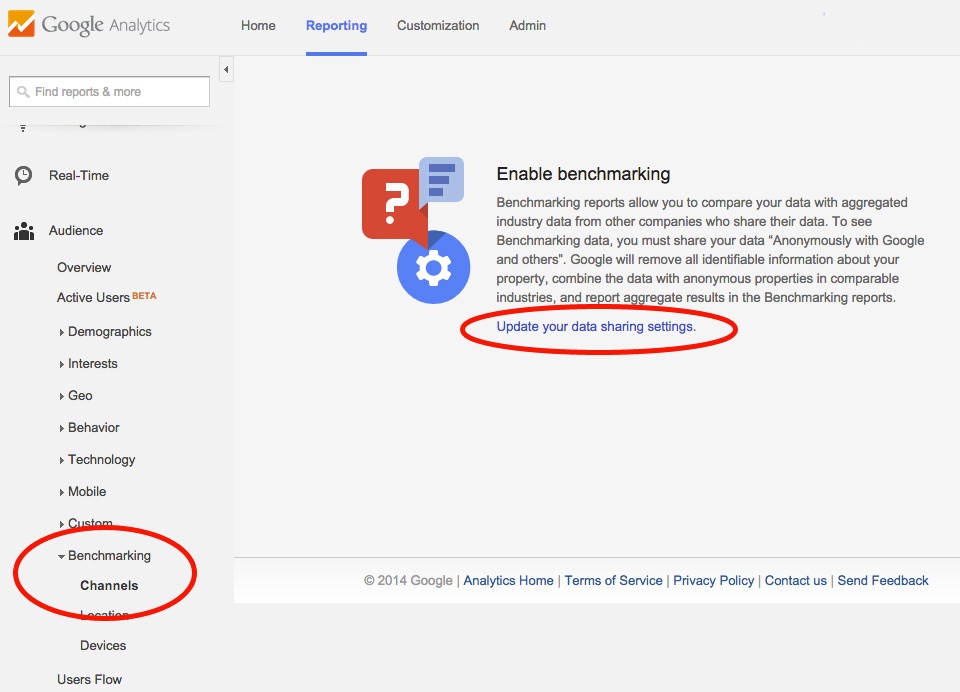Open the Privacy Policy link
This screenshot has height=692, width=960.
tap(713, 580)
